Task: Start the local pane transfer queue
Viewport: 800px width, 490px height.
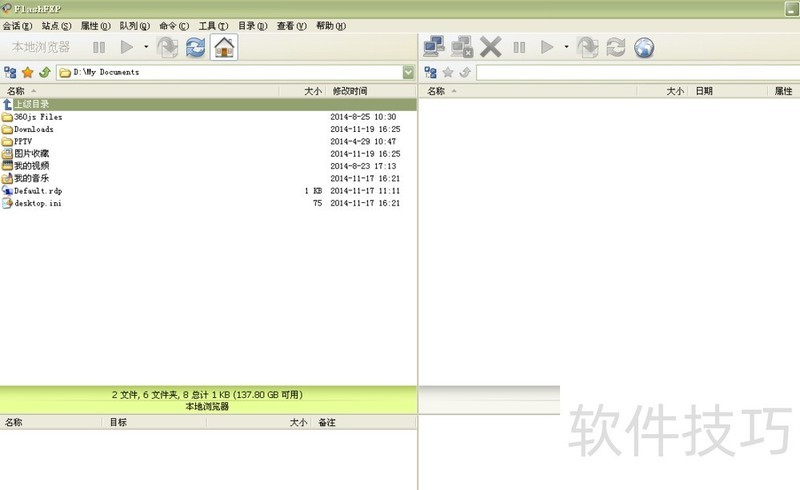Action: point(127,47)
